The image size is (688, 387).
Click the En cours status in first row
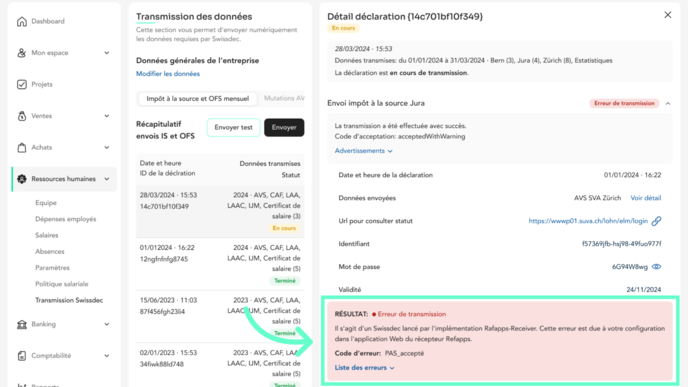click(x=284, y=228)
